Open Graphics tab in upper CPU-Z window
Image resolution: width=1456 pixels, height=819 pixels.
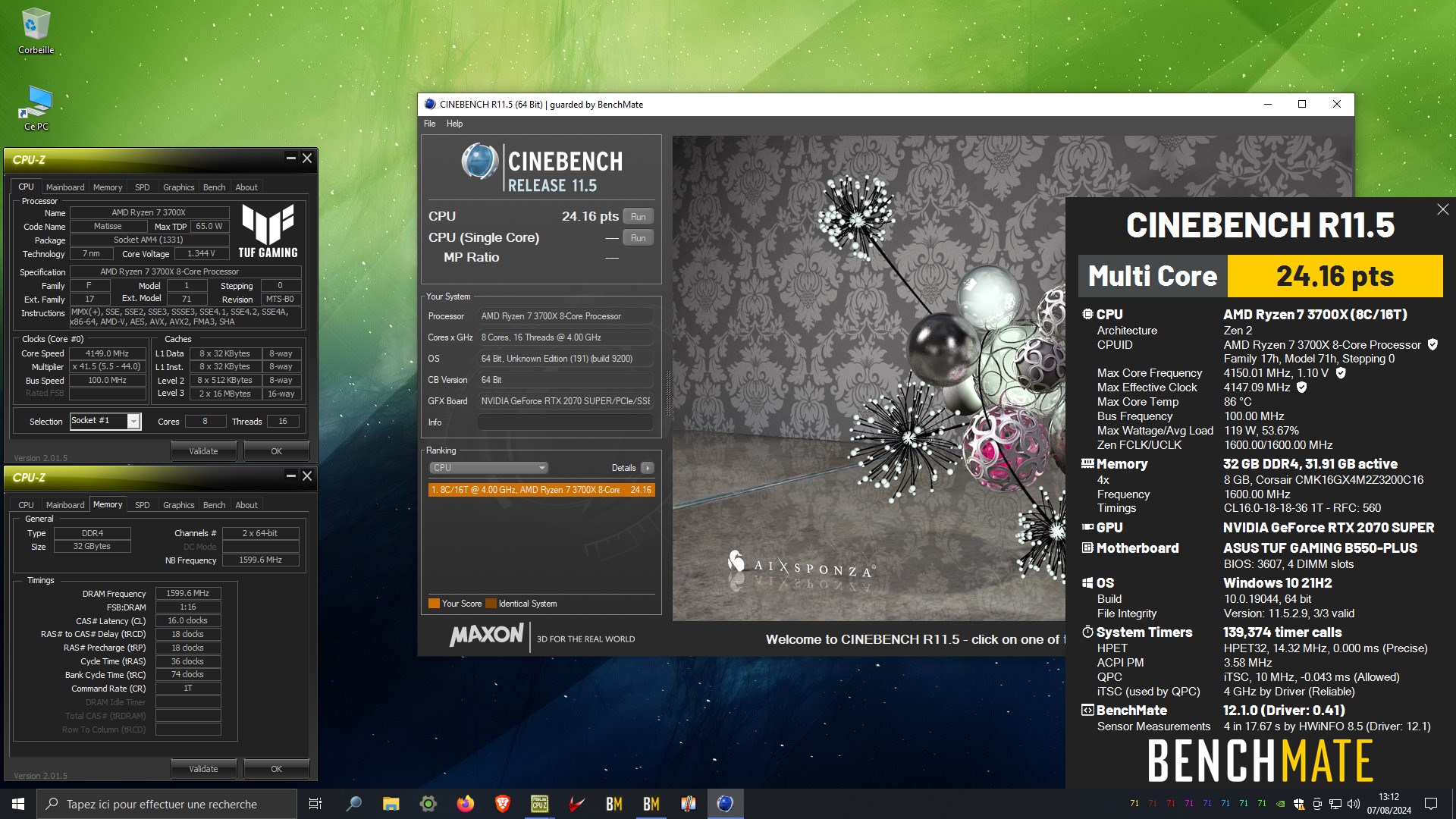178,187
